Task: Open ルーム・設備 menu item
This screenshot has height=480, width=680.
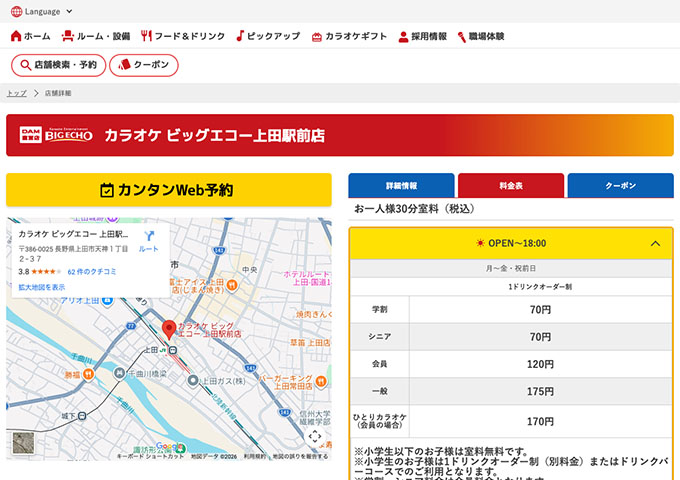Action: (x=96, y=36)
